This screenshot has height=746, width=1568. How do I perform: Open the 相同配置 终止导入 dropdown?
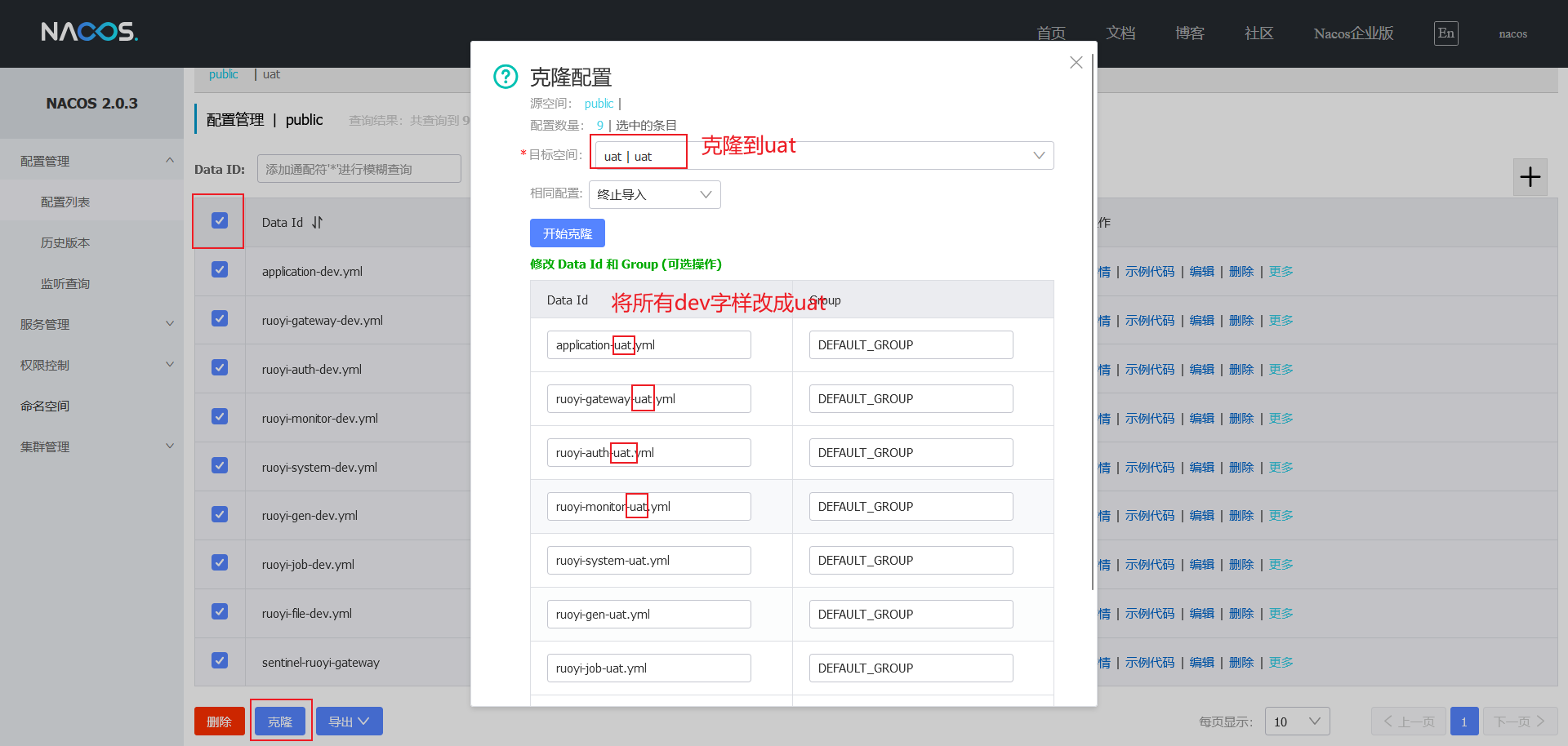(655, 194)
